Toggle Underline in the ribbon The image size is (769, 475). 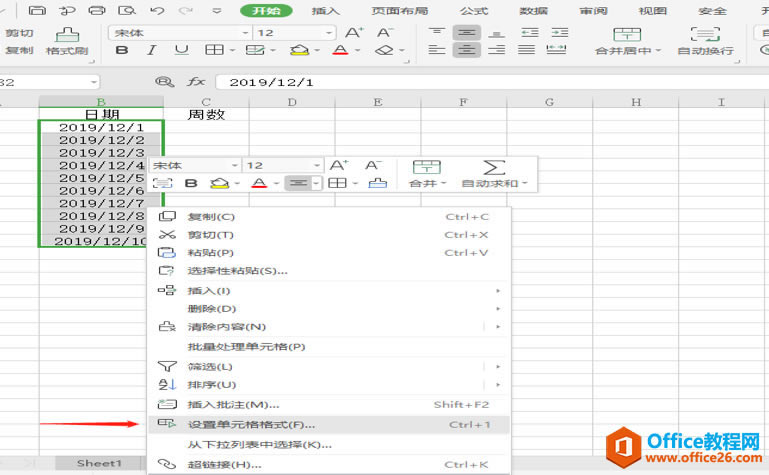(181, 50)
